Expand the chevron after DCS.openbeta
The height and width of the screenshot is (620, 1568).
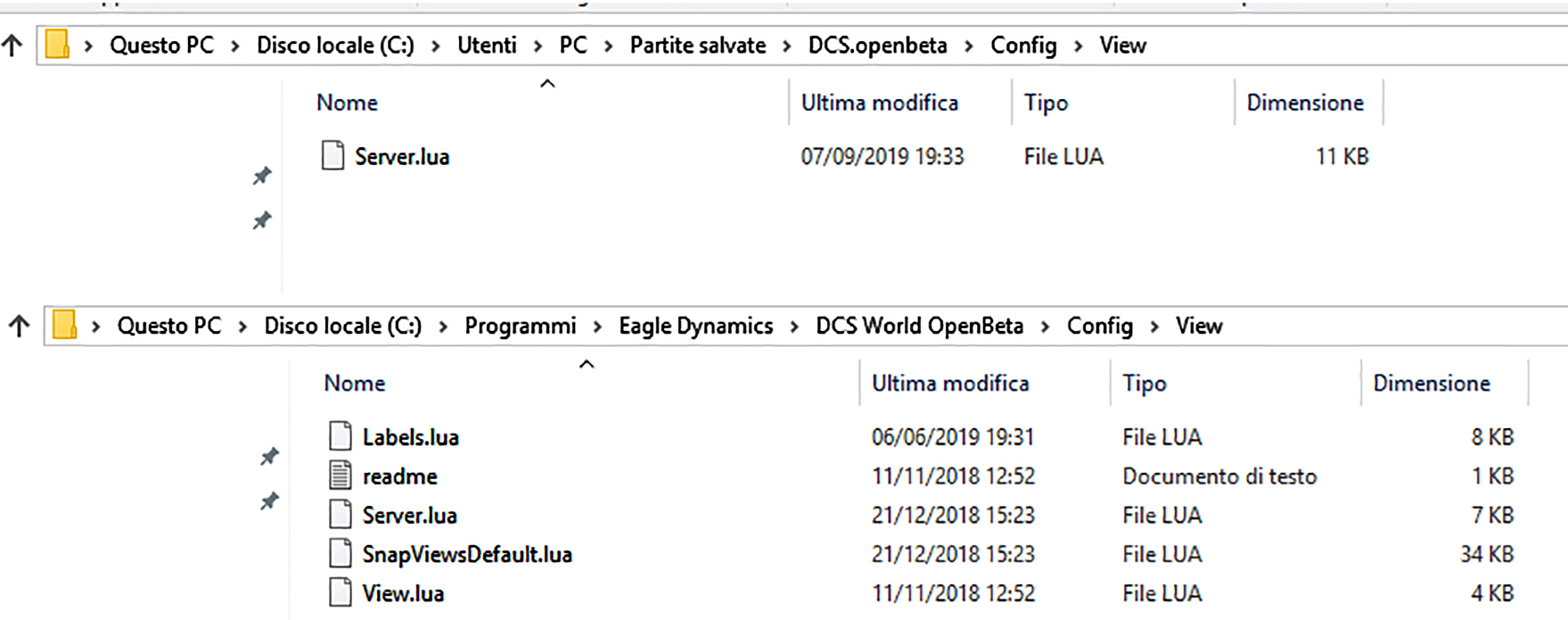pyautogui.click(x=969, y=46)
